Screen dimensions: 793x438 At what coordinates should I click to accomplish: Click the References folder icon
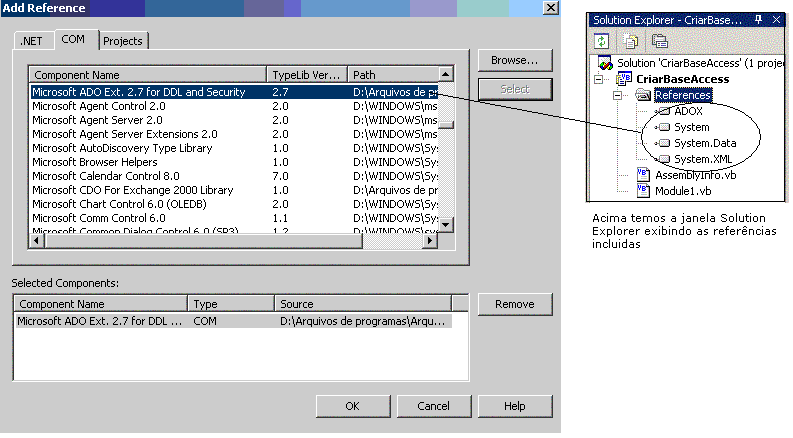[x=643, y=95]
